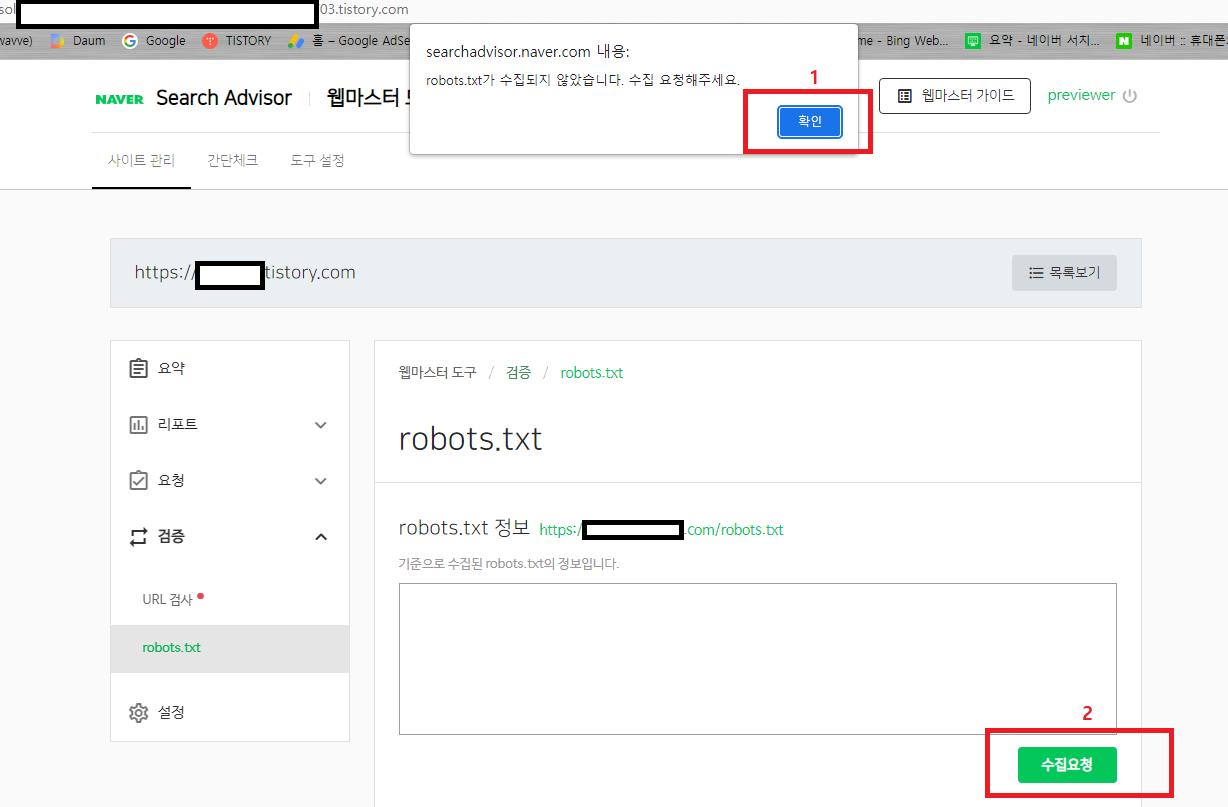
Task: Switch to the 도구 설정 tab
Action: [317, 160]
